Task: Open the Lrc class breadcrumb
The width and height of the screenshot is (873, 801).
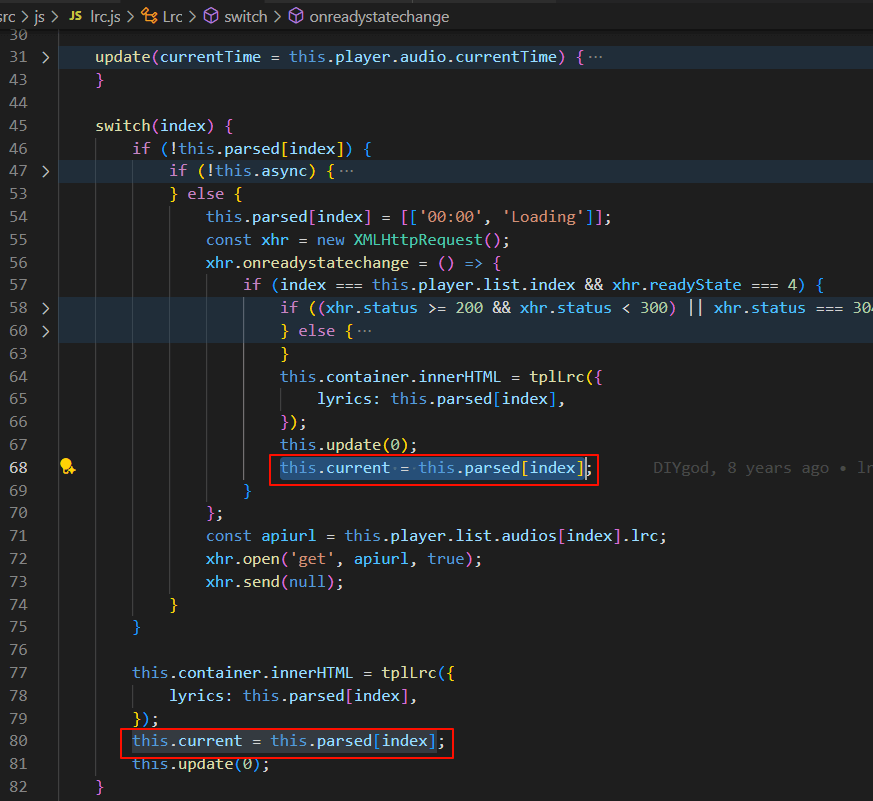Action: pos(173,17)
